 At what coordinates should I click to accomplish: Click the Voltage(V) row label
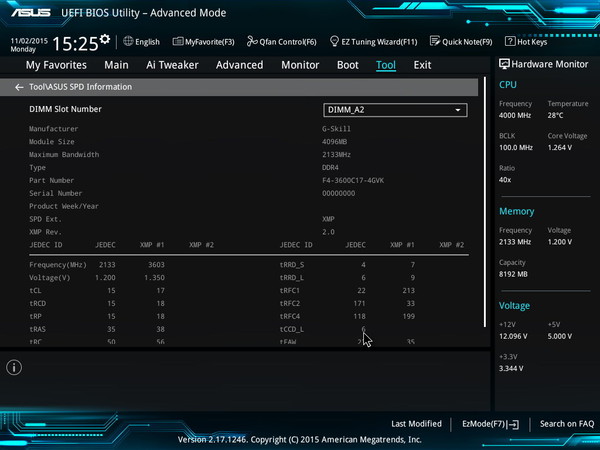50,278
